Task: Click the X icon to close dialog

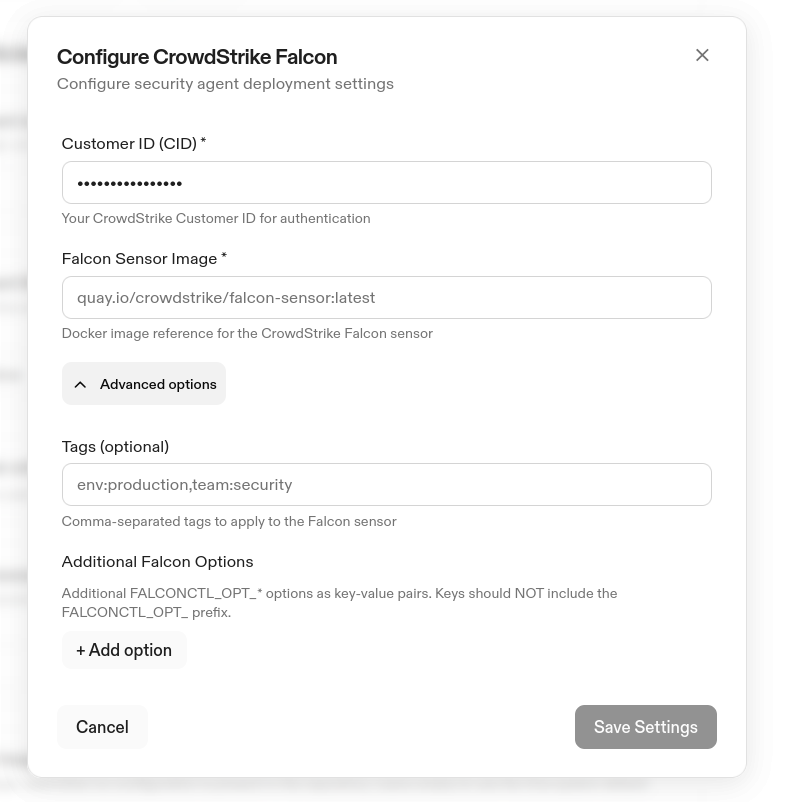Action: pyautogui.click(x=702, y=55)
